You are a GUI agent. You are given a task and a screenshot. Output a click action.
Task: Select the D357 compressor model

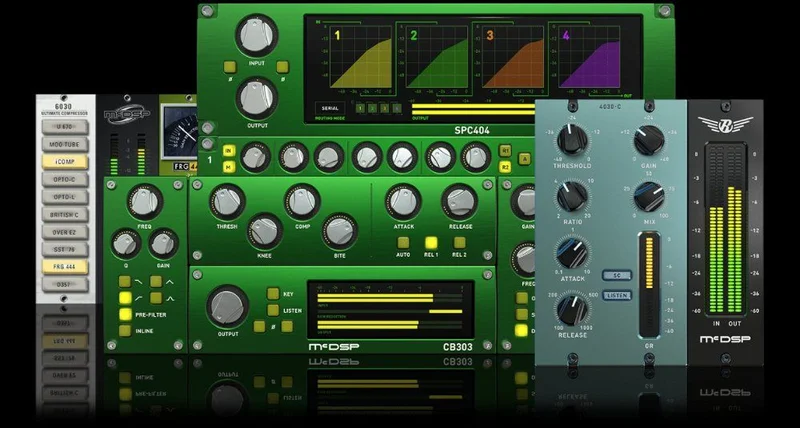pyautogui.click(x=65, y=284)
